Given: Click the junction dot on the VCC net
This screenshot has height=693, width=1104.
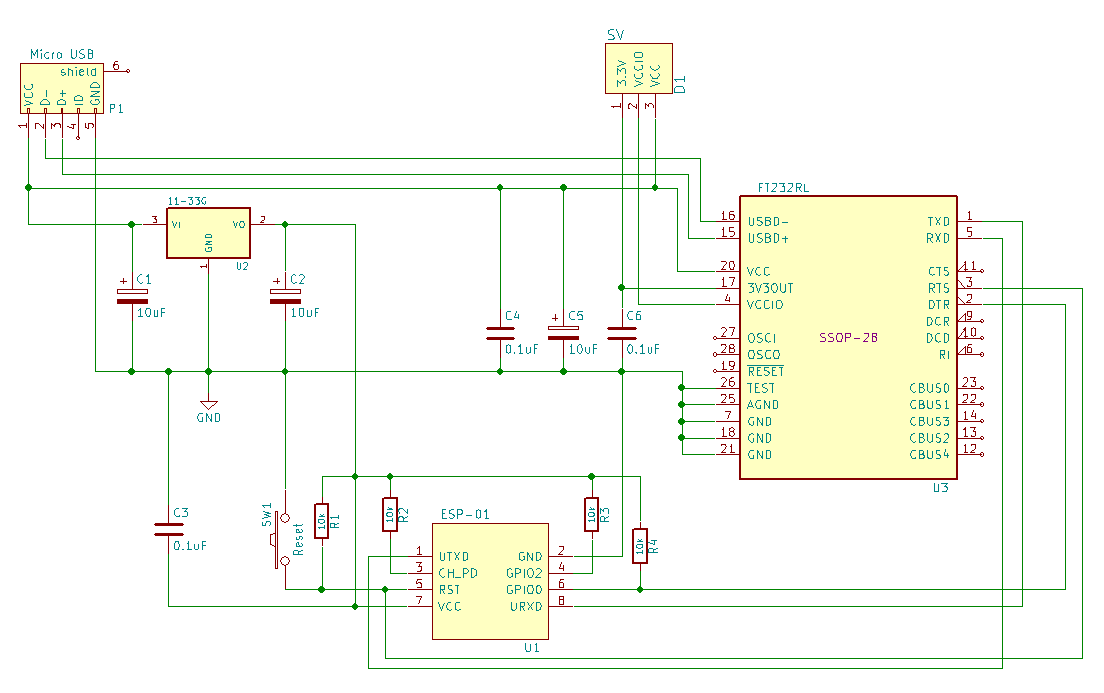Looking at the screenshot, I should [x=27, y=187].
